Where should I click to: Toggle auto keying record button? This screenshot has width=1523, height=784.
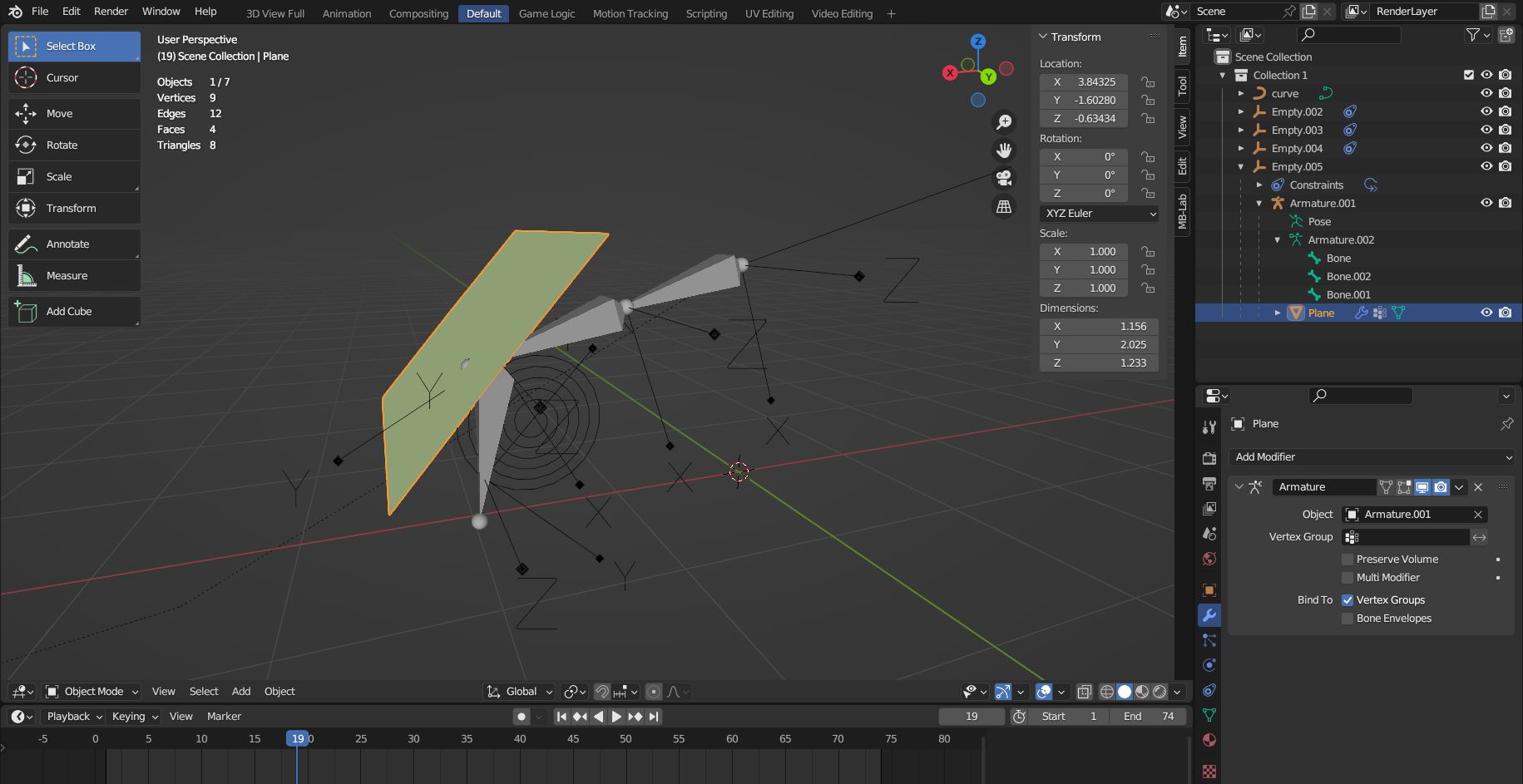tap(522, 716)
